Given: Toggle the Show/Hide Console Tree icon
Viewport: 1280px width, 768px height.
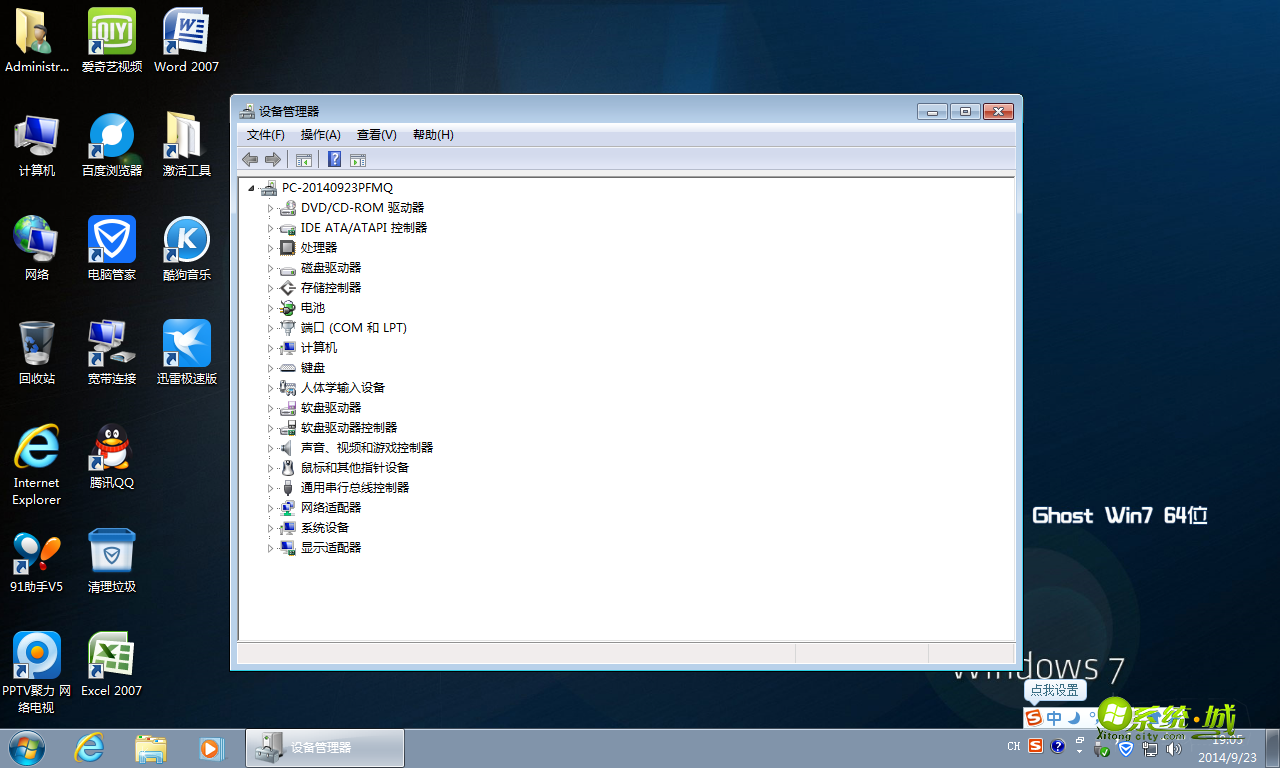Looking at the screenshot, I should coord(303,159).
